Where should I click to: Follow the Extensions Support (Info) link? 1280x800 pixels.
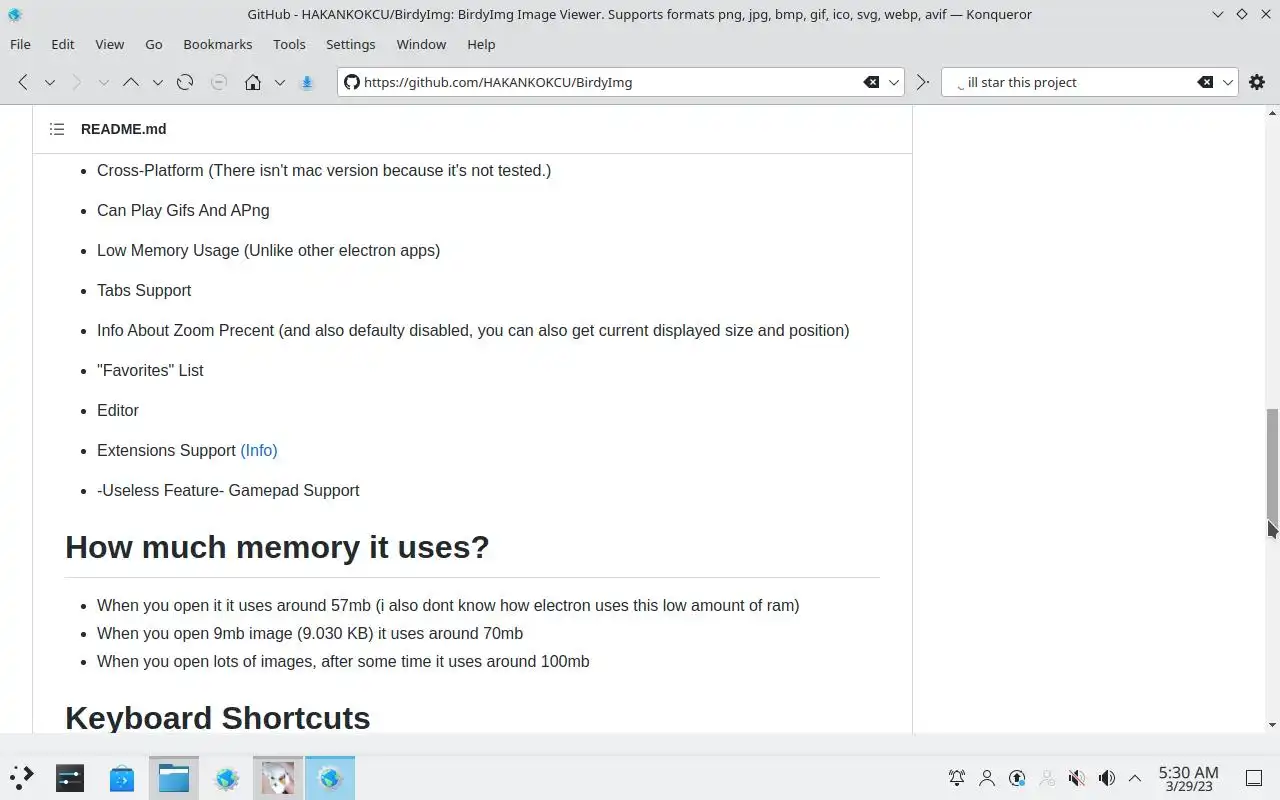click(259, 450)
